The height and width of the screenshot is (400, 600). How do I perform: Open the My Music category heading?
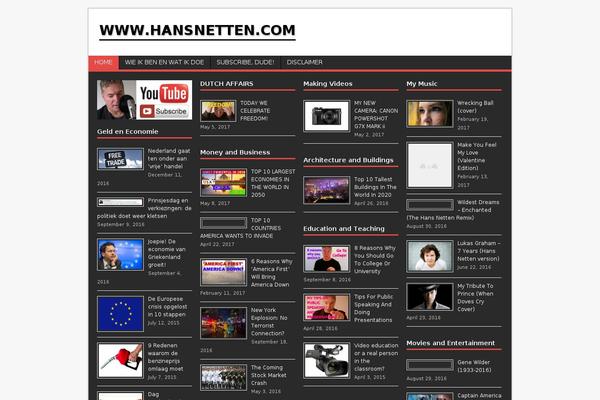422,83
